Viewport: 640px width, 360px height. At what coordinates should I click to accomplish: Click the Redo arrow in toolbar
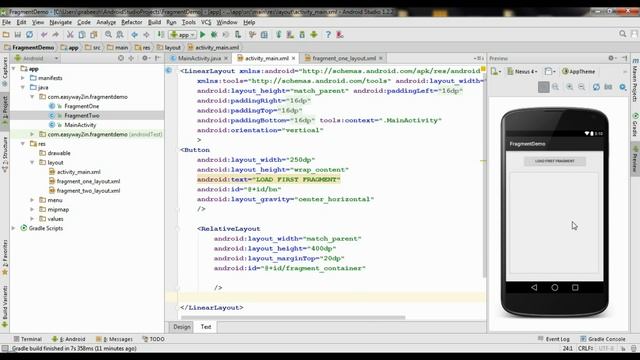click(x=56, y=35)
